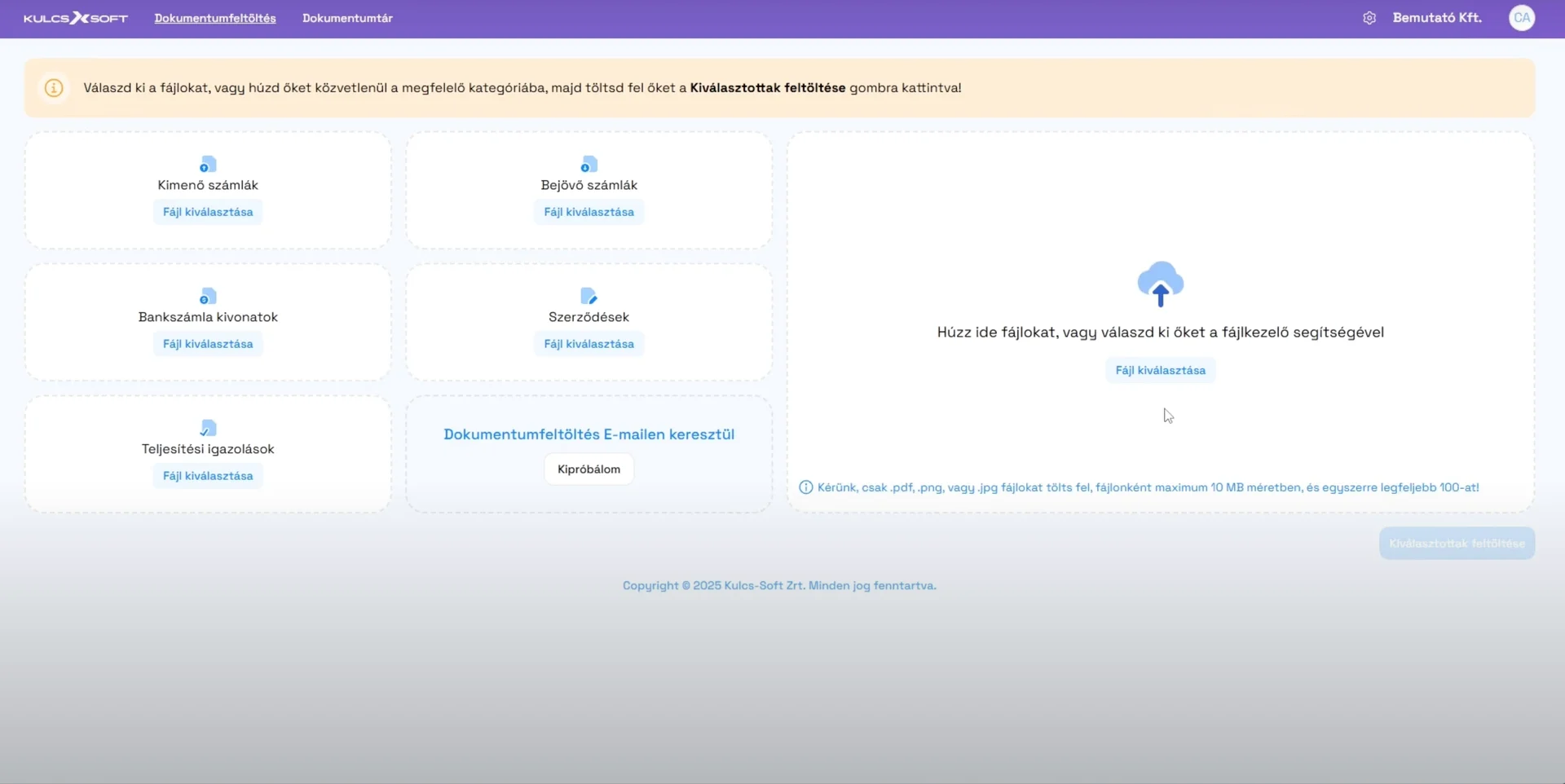This screenshot has width=1565, height=784.
Task: Click the info icon in the yellow banner
Action: pyautogui.click(x=54, y=88)
